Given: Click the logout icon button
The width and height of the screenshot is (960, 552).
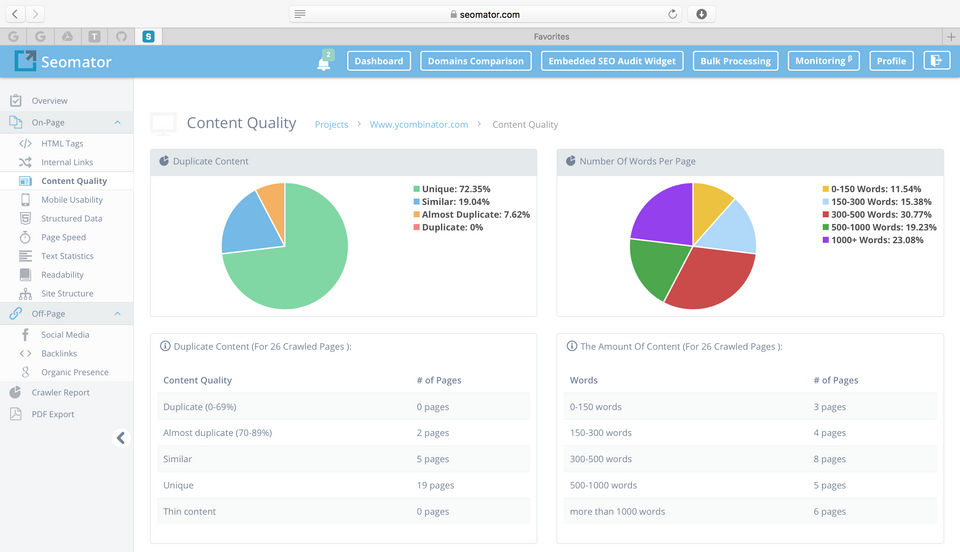Looking at the screenshot, I should point(936,61).
